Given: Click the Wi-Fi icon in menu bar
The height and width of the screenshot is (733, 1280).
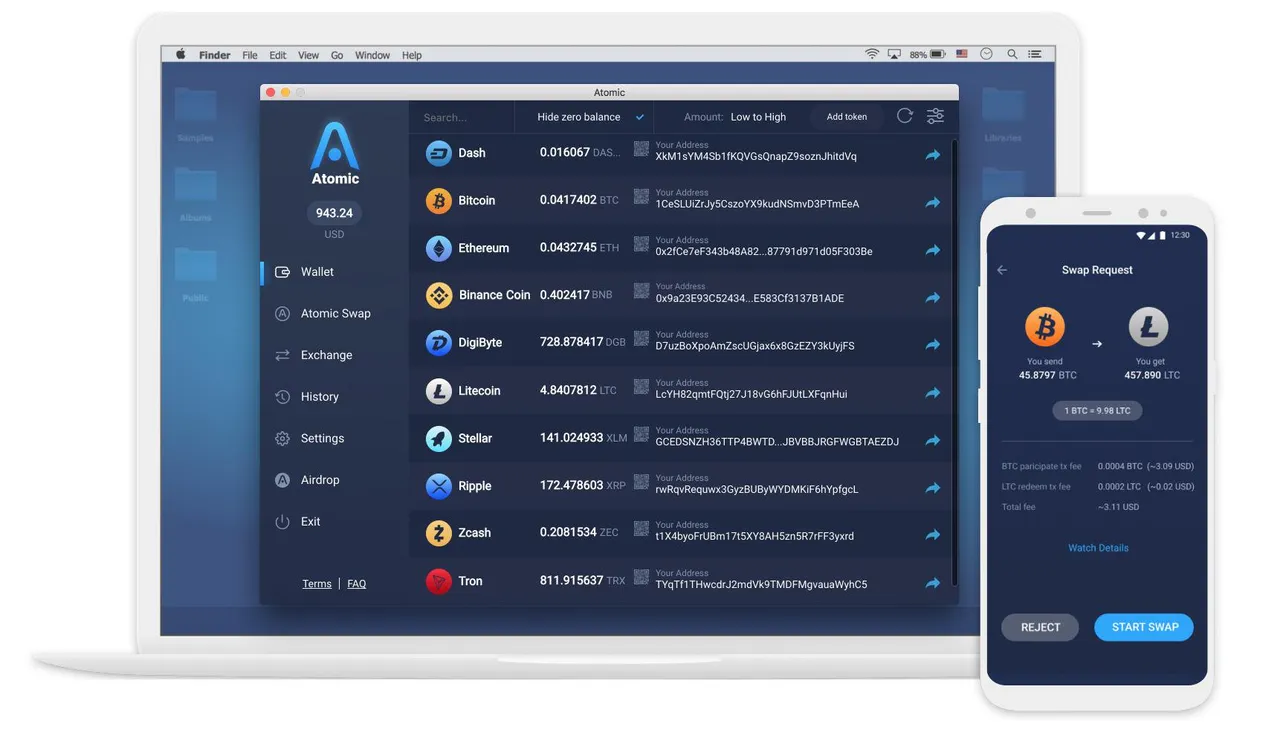Looking at the screenshot, I should [x=872, y=55].
